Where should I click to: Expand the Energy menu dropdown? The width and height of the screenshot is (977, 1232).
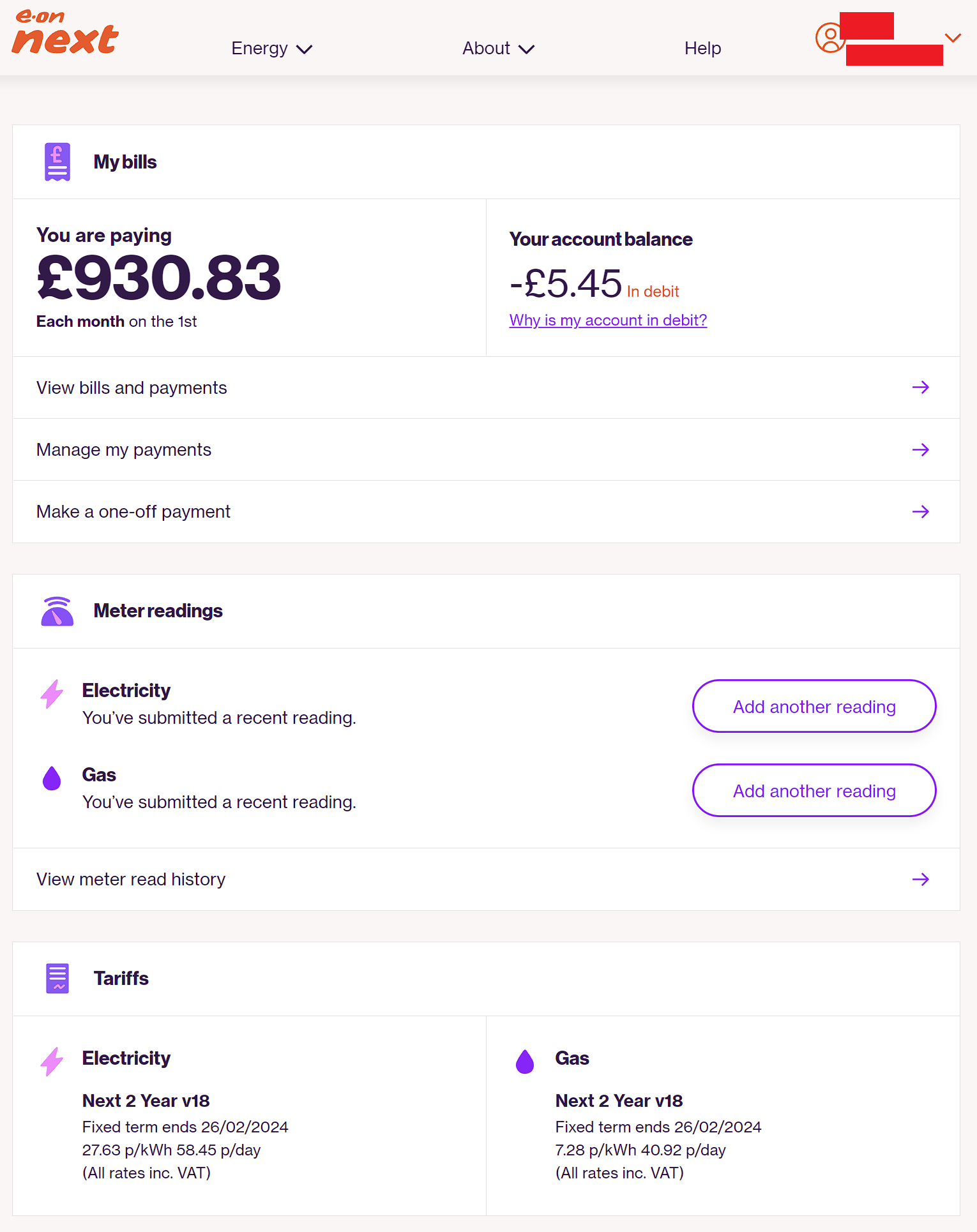click(271, 49)
